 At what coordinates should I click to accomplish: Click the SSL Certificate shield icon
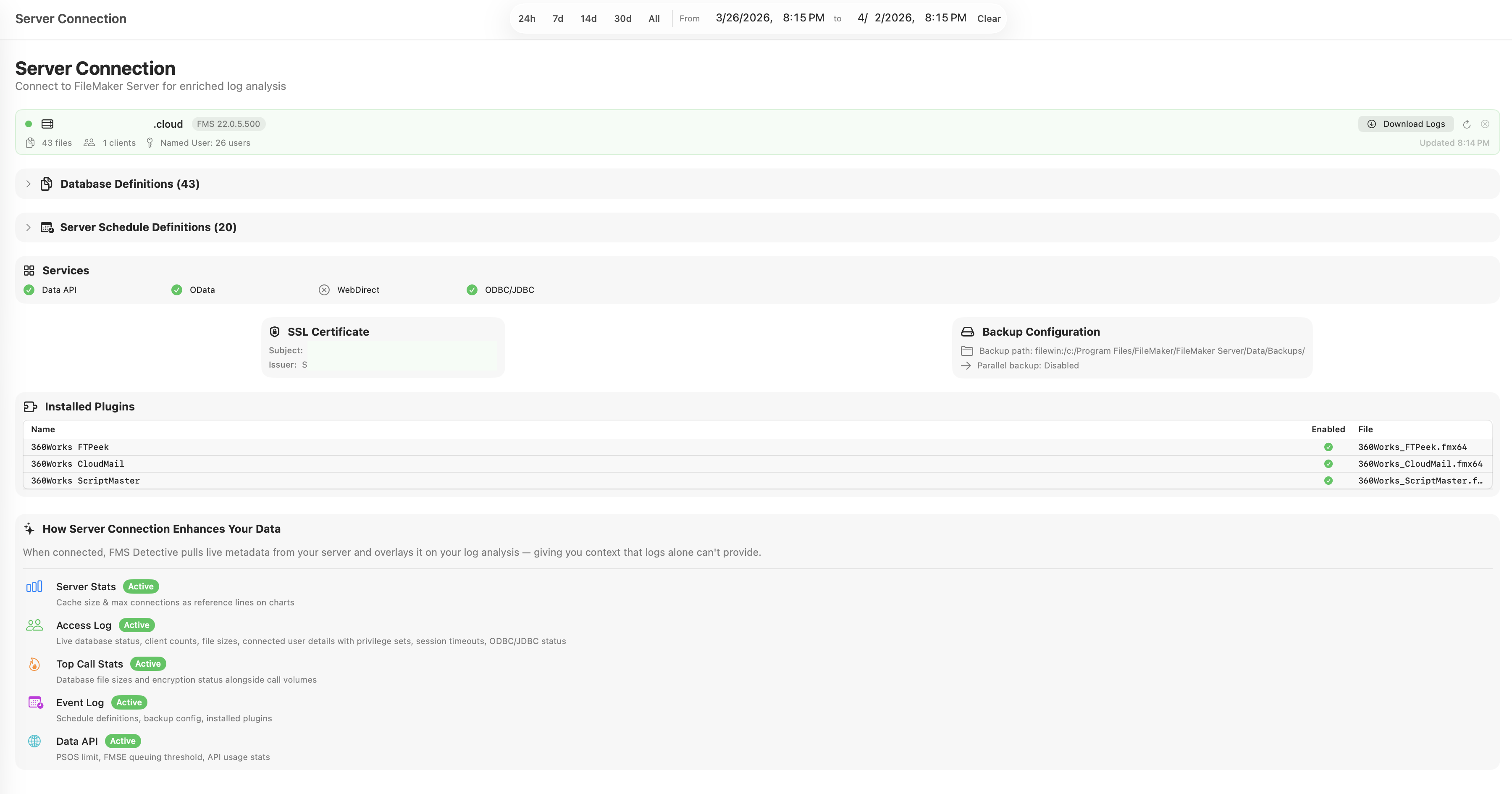coord(274,332)
